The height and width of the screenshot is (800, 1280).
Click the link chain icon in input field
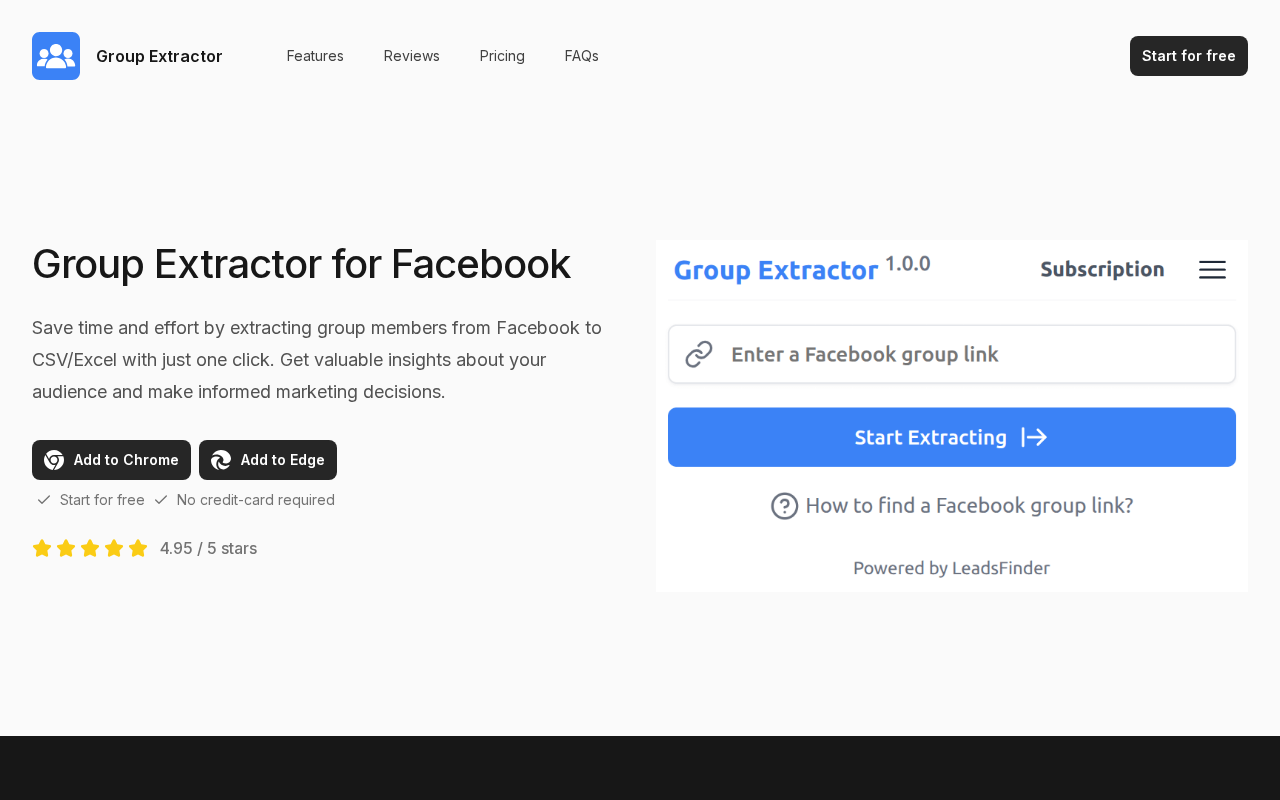699,354
